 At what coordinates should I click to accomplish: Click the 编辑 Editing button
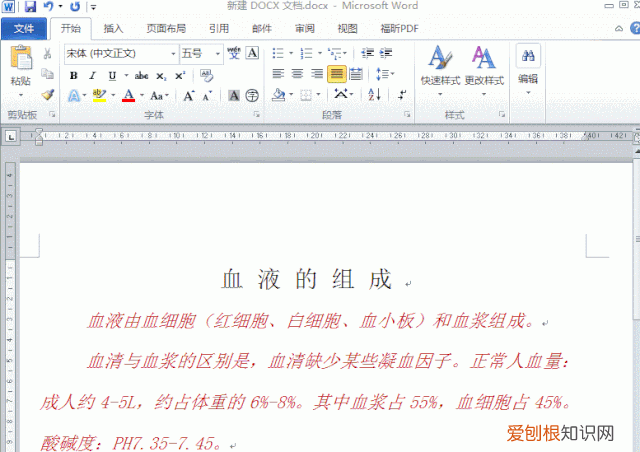click(x=528, y=69)
